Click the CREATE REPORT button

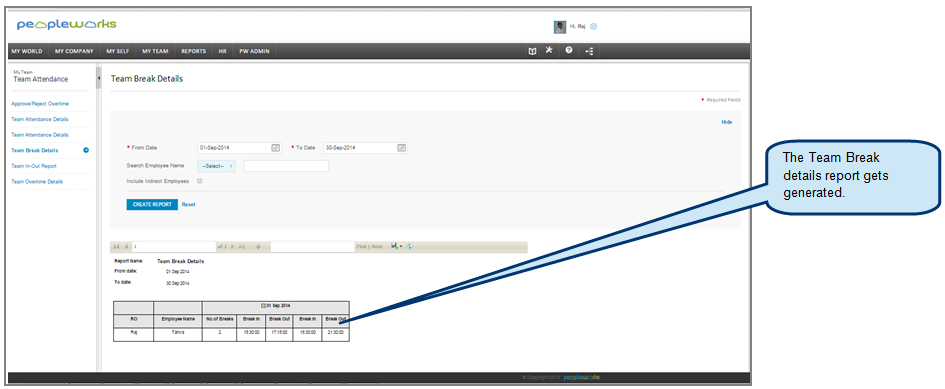coord(152,204)
